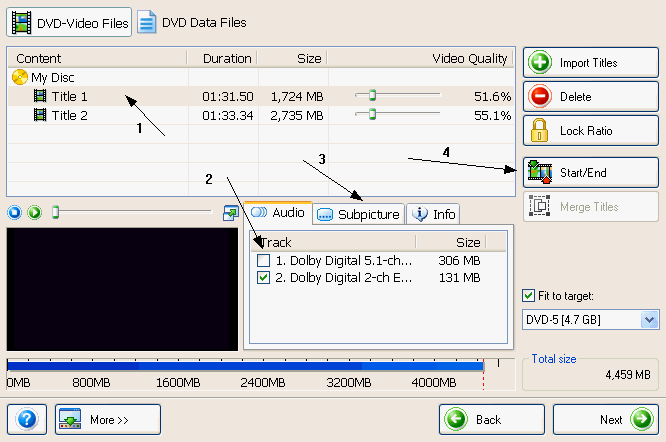Image resolution: width=666 pixels, height=442 pixels.
Task: Click the audio track Size column header
Action: coord(451,242)
